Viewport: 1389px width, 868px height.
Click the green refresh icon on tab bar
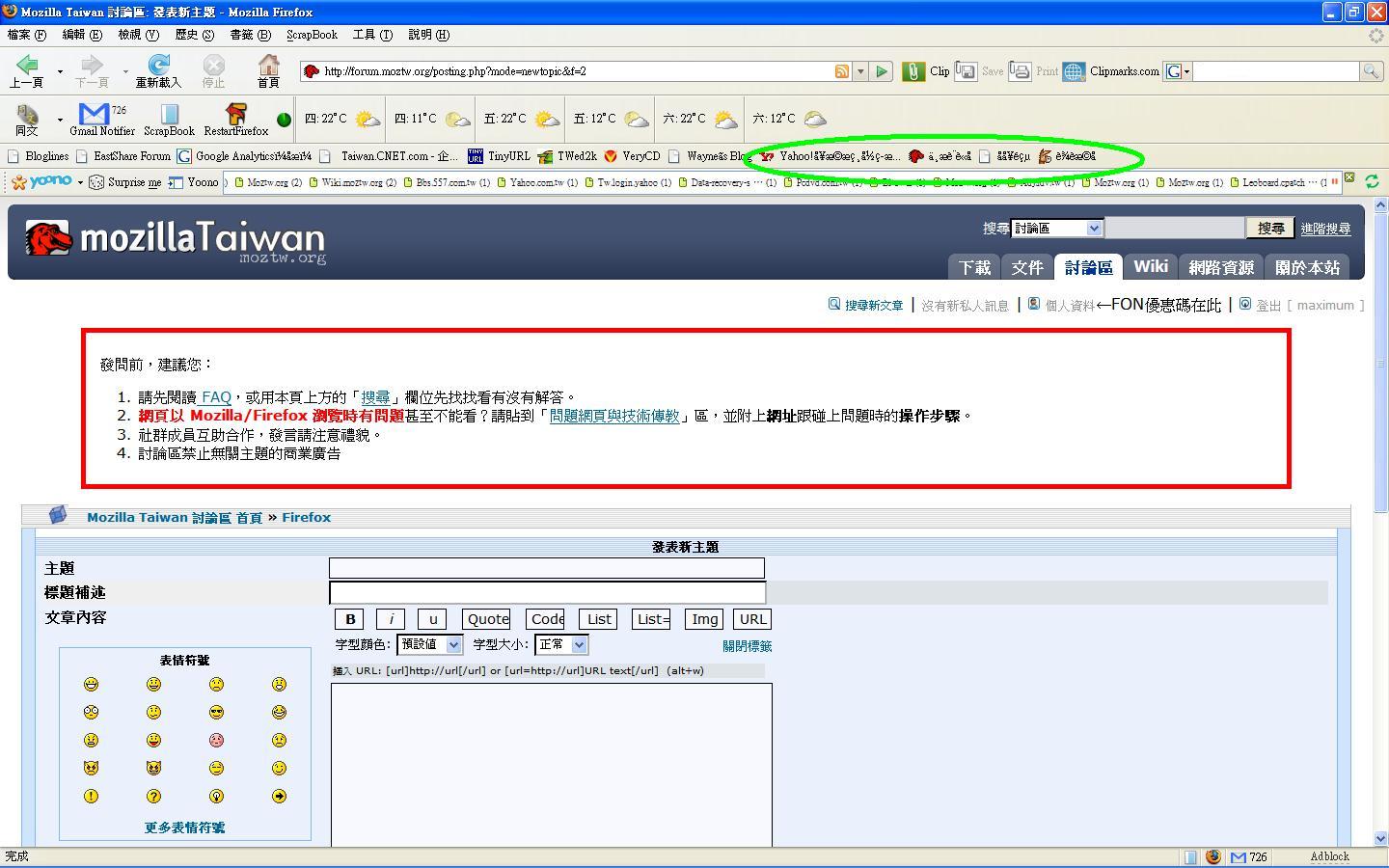pyautogui.click(x=1372, y=180)
